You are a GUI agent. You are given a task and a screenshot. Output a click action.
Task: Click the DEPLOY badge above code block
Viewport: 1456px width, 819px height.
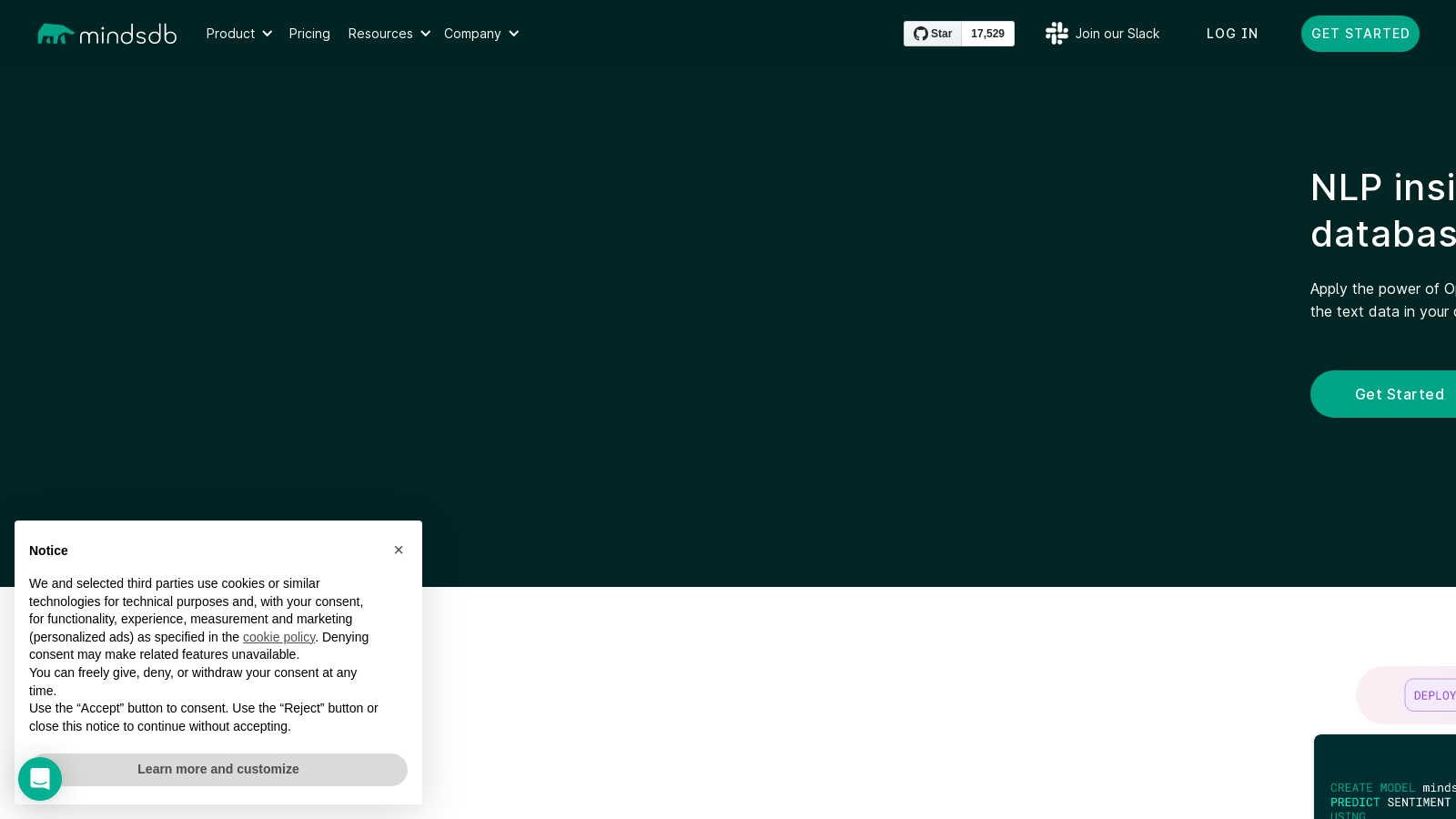tap(1433, 695)
